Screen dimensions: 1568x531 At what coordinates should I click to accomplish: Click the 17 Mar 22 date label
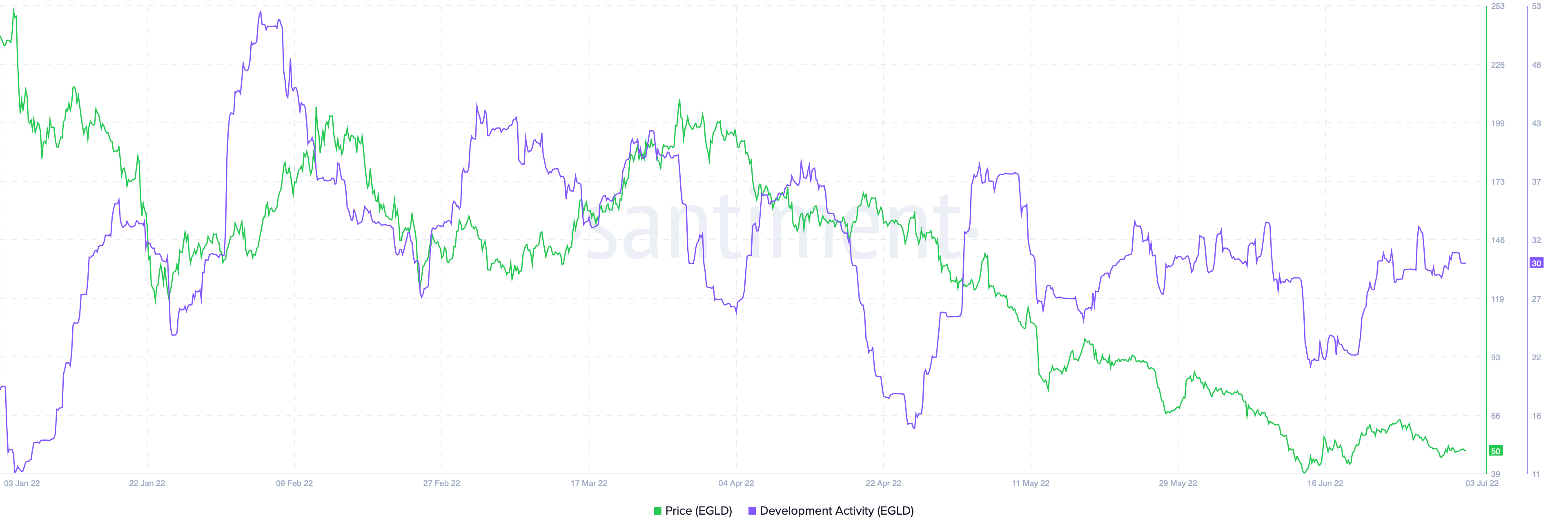(x=588, y=484)
